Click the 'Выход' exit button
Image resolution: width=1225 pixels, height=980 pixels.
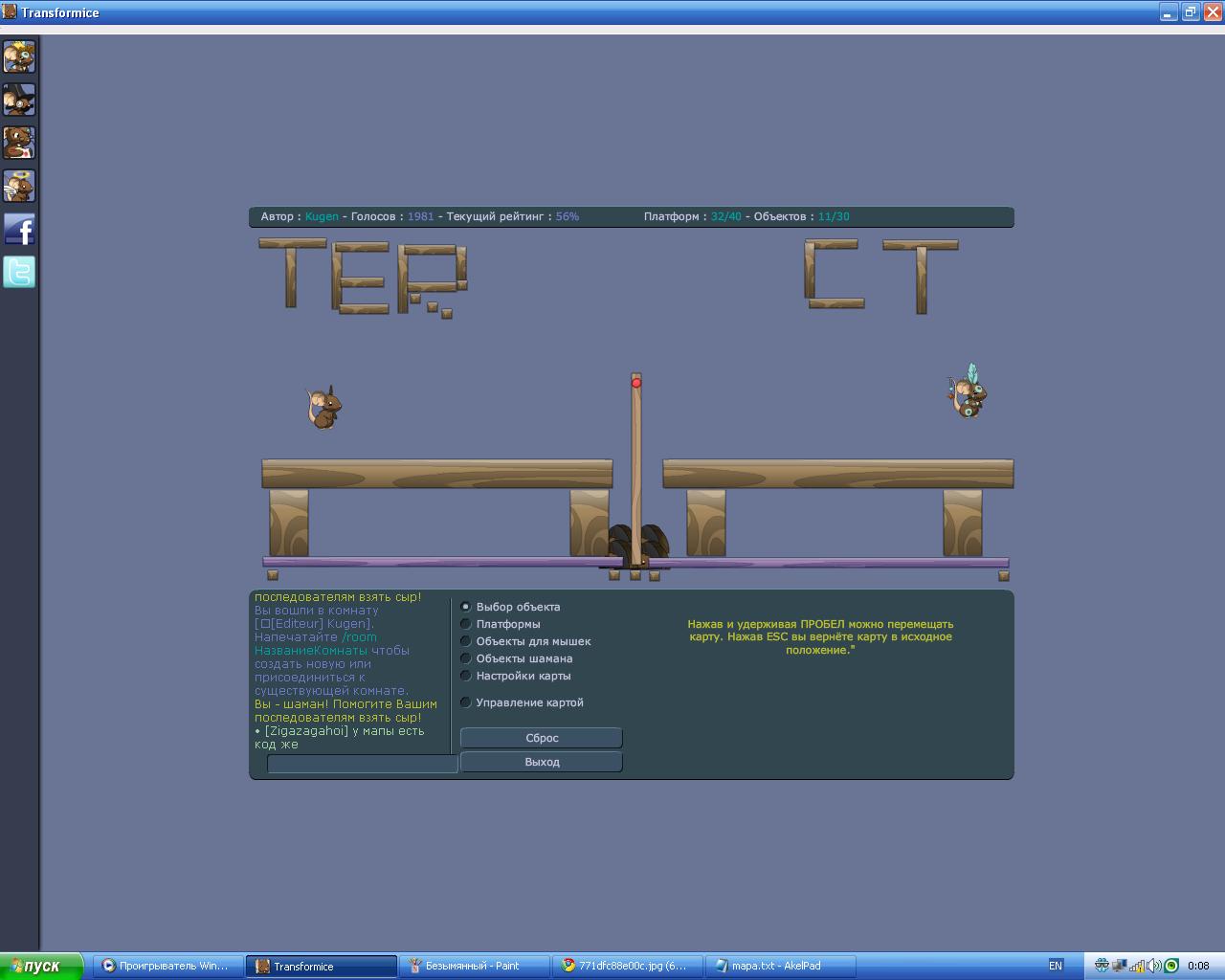(542, 762)
